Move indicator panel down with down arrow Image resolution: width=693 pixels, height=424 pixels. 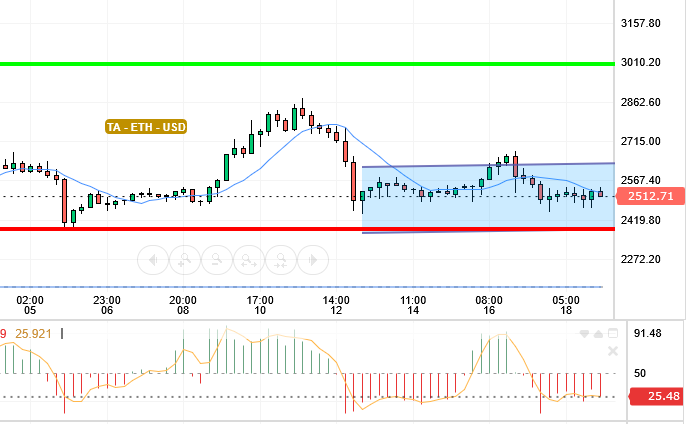pyautogui.click(x=584, y=334)
